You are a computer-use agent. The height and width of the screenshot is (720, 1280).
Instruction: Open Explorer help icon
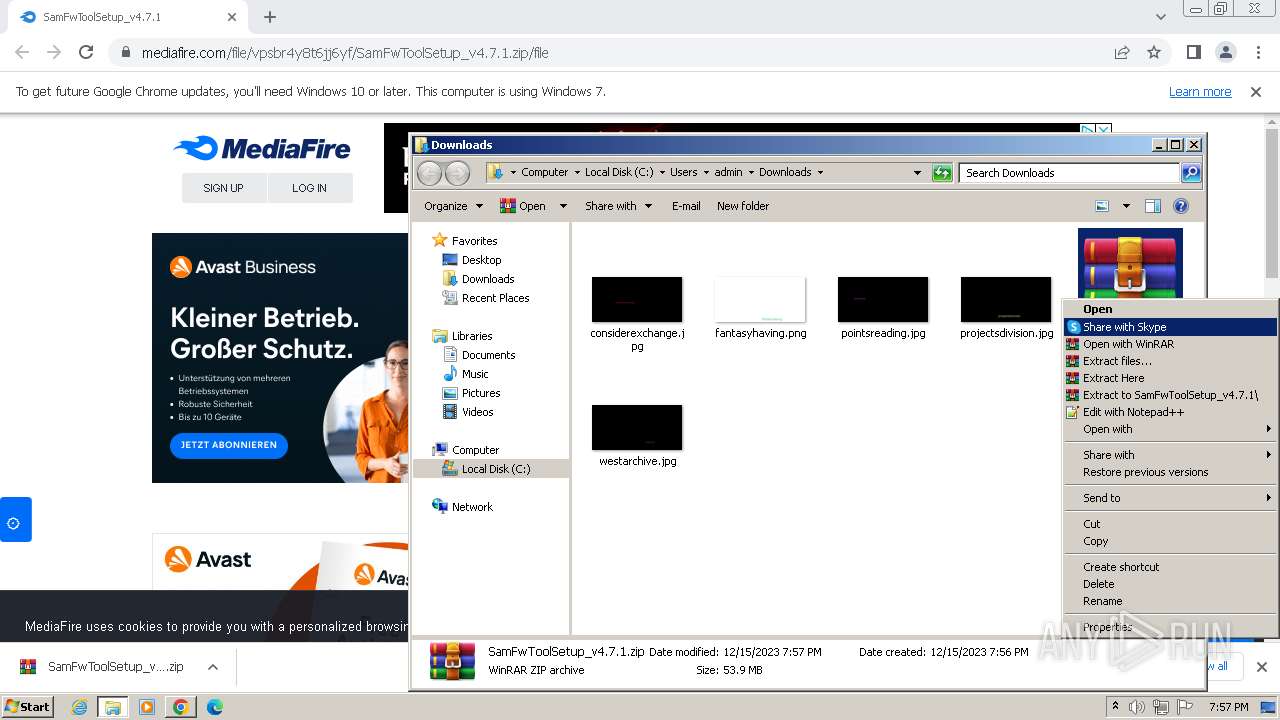1181,206
